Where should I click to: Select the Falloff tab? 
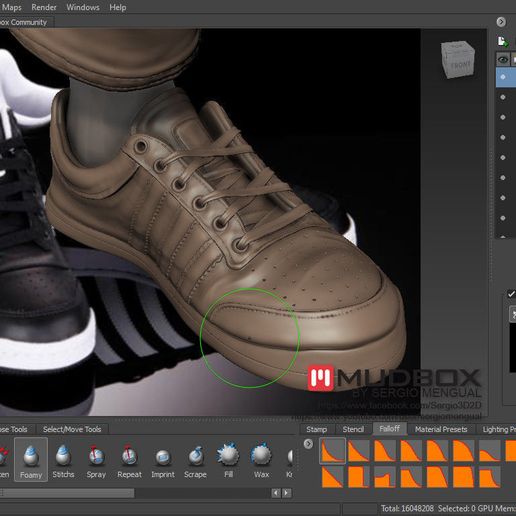click(389, 429)
